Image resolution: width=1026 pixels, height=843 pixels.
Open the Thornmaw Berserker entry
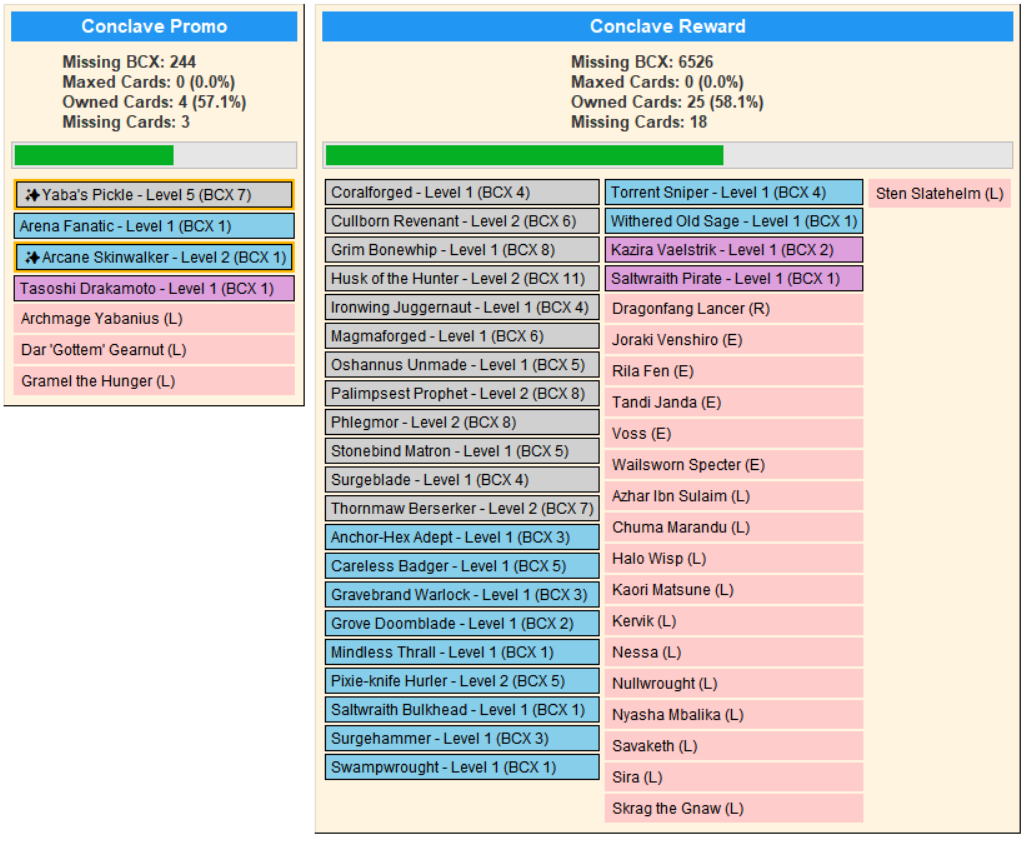click(461, 509)
